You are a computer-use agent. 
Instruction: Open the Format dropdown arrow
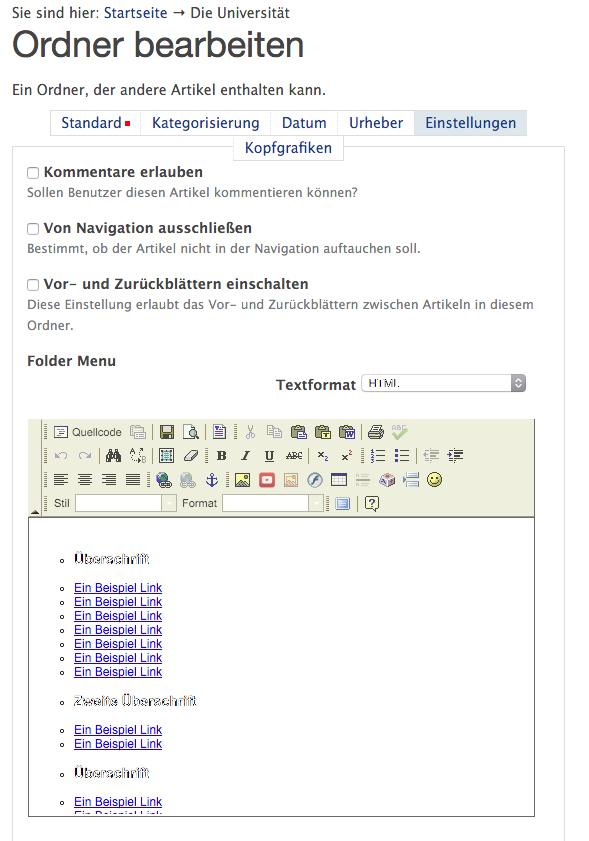pos(316,503)
